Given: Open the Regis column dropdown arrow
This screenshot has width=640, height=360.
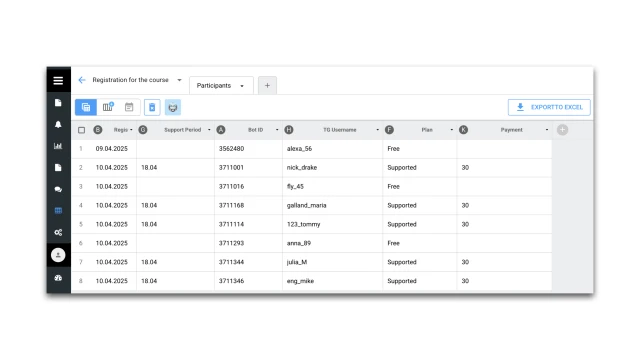Looking at the screenshot, I should coord(131,130).
